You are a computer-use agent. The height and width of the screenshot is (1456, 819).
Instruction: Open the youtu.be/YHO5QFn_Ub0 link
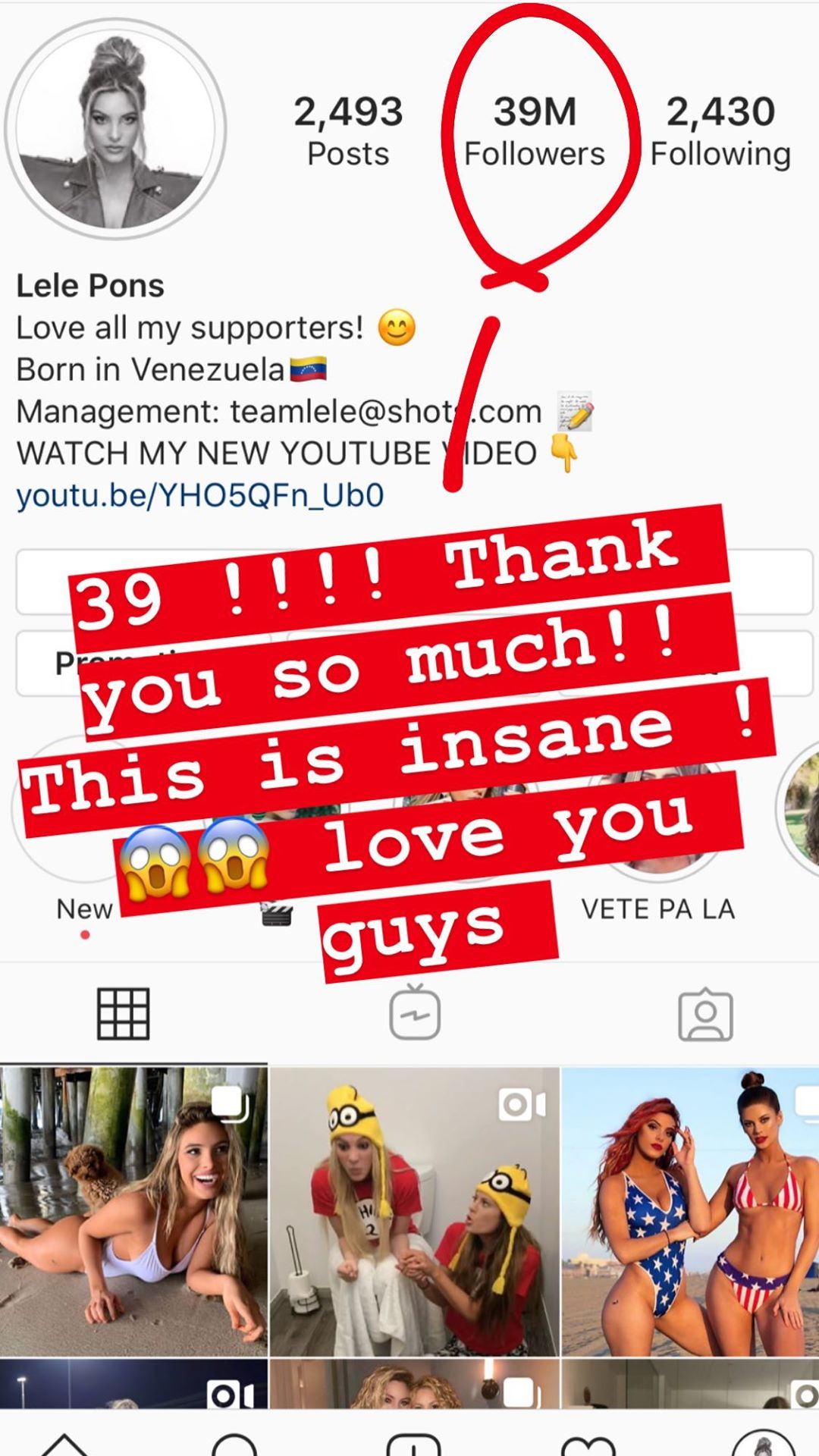click(200, 495)
